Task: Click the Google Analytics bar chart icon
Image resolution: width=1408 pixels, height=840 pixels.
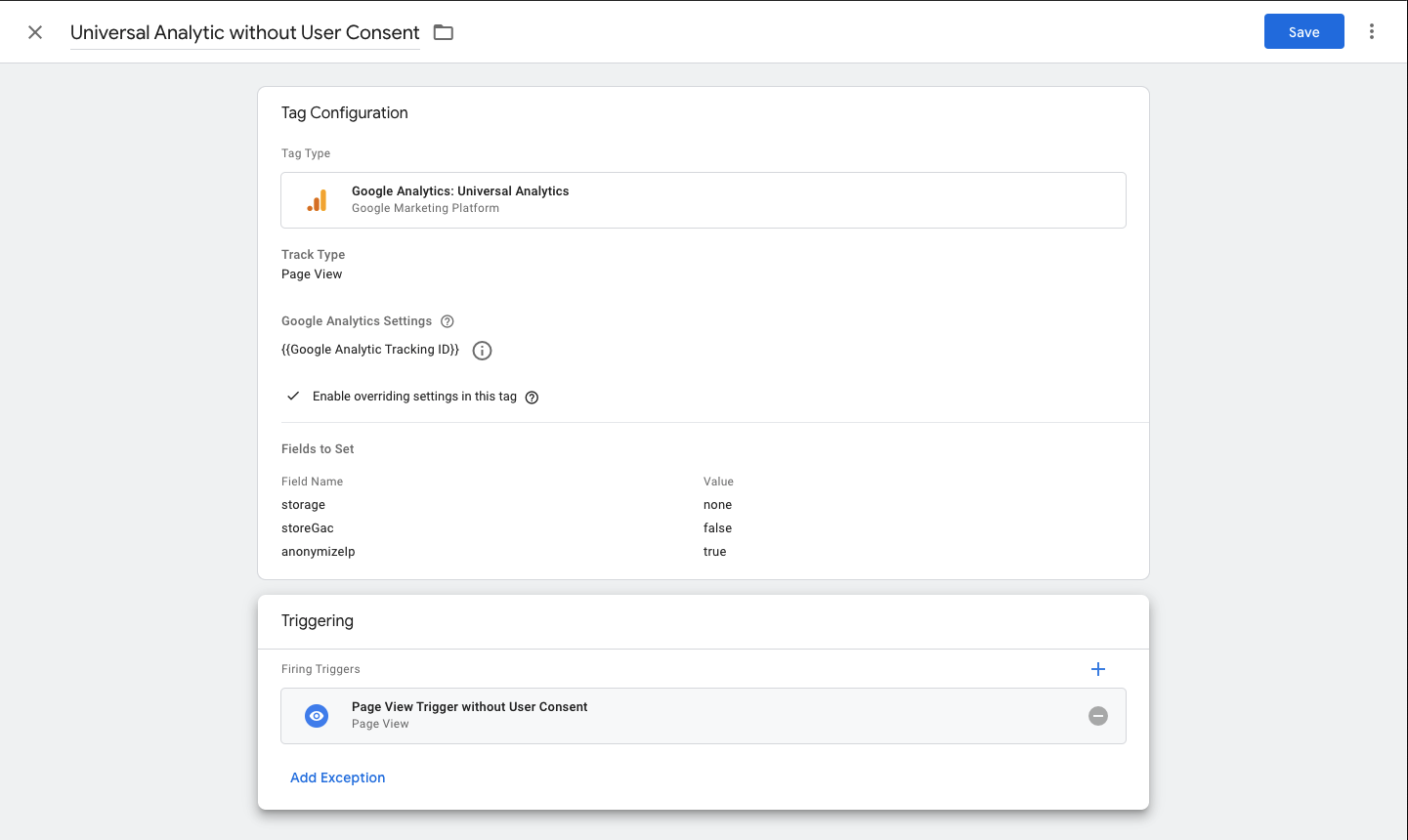Action: pos(317,200)
